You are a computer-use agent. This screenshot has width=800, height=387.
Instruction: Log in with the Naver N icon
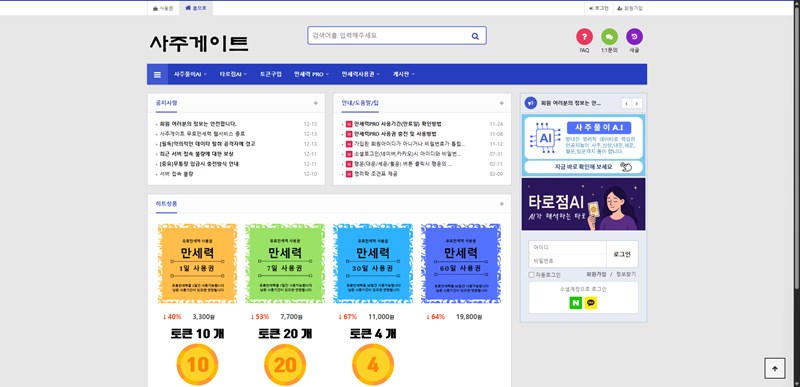coord(576,303)
